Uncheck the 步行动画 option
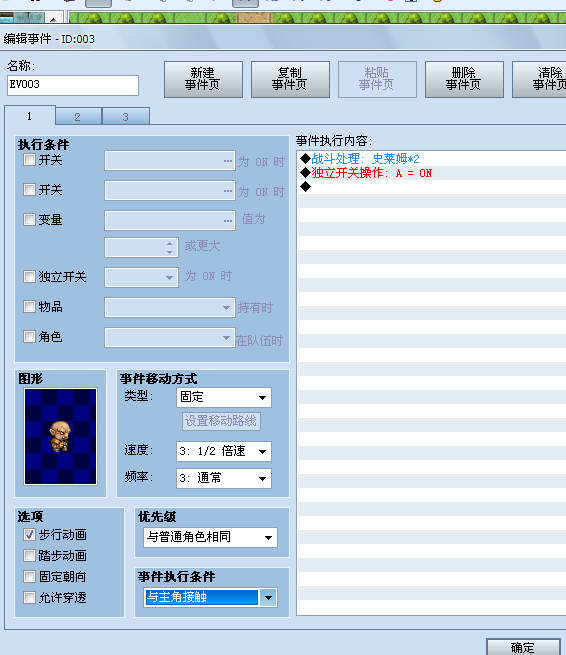Screen dimensions: 566x655 pyautogui.click(x=29, y=534)
